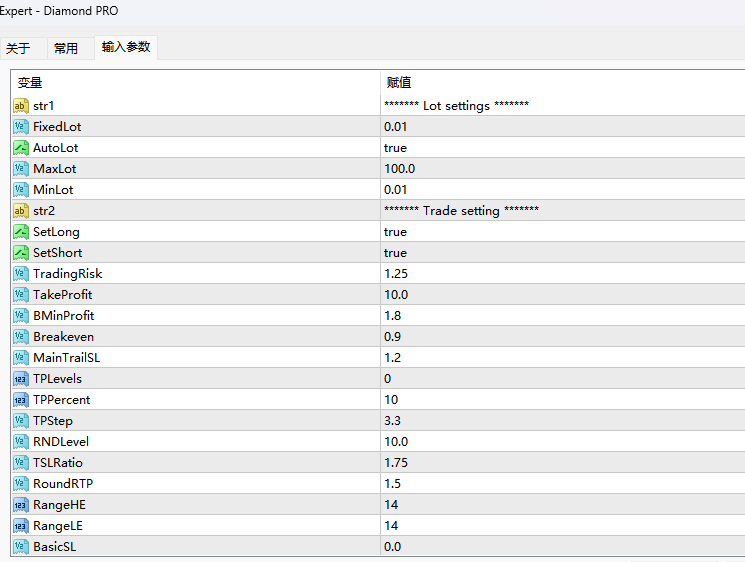
Task: Edit the MaxLot value 100.0
Action: pyautogui.click(x=399, y=169)
